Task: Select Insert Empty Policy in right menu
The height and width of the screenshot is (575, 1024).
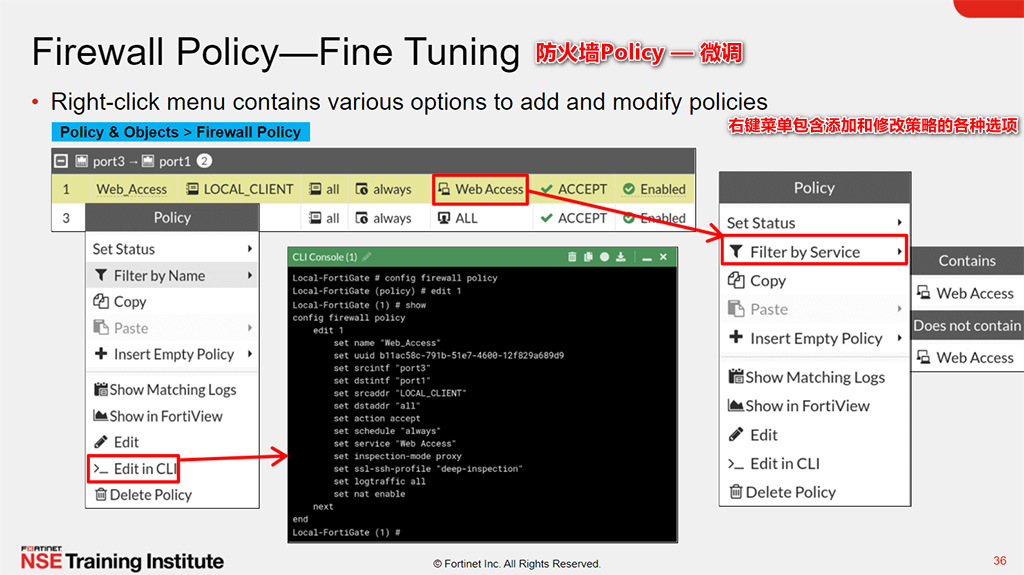Action: (814, 338)
